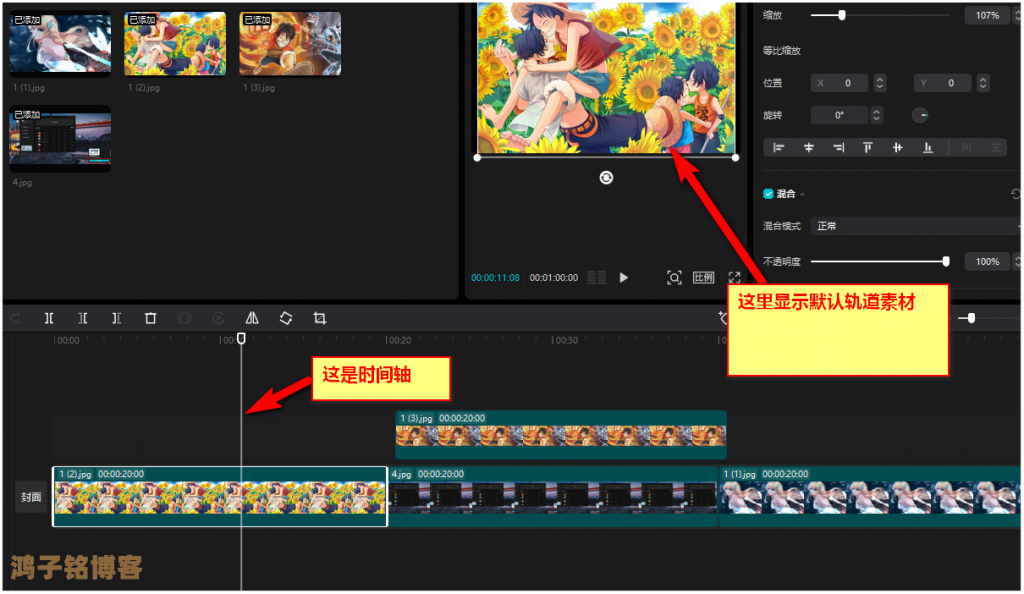Collapse the 混合 section arrow

point(803,194)
